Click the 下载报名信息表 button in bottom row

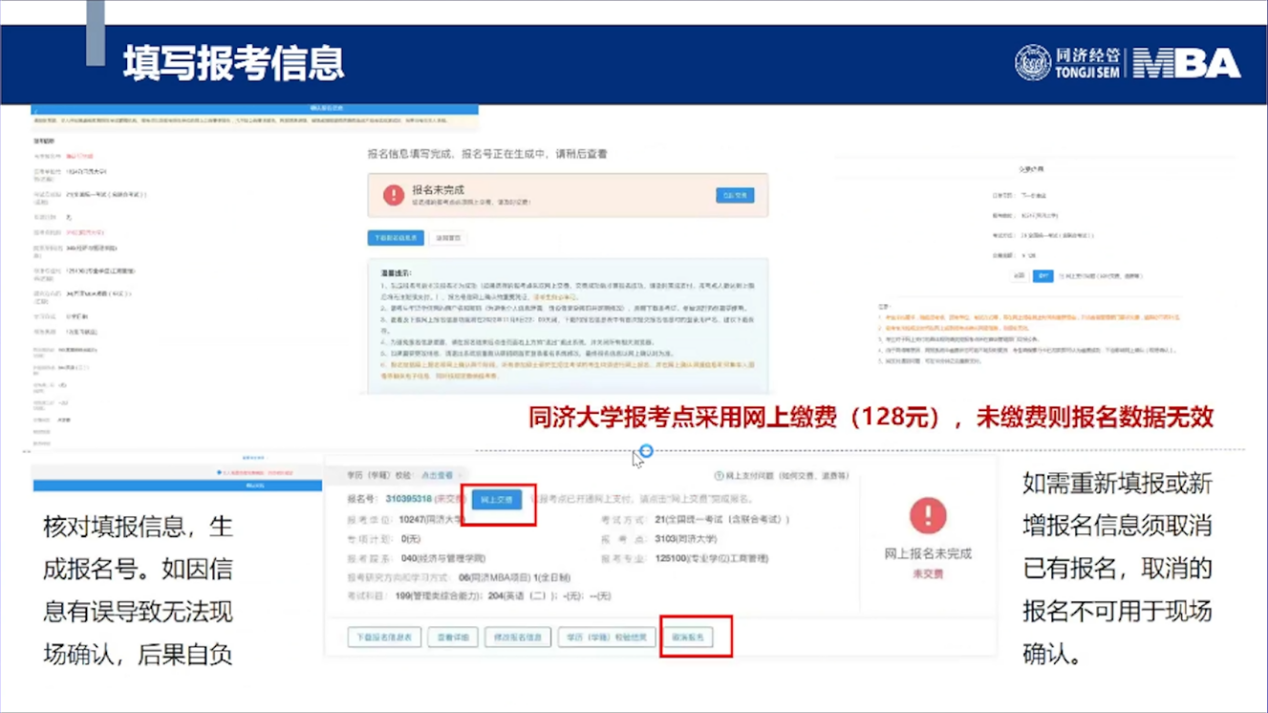[384, 637]
